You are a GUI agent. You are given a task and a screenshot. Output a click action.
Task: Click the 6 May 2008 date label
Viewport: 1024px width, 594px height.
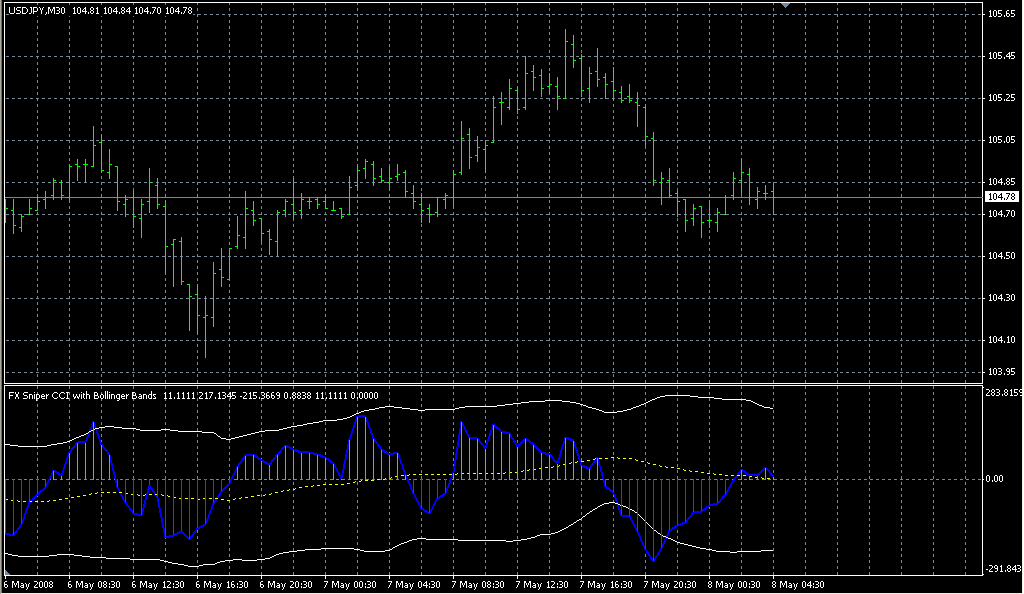[x=30, y=584]
